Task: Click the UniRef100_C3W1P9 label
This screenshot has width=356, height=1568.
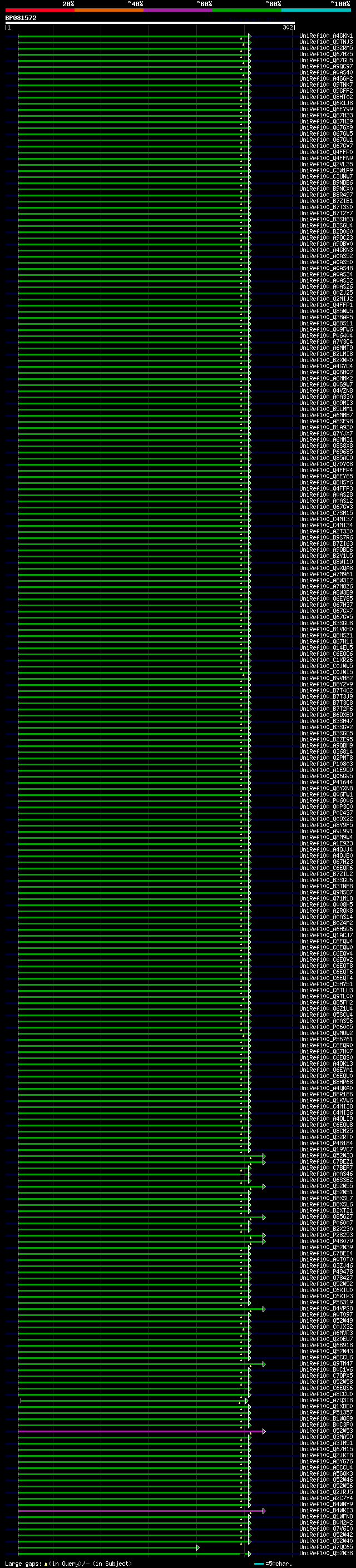Action: [x=326, y=170]
